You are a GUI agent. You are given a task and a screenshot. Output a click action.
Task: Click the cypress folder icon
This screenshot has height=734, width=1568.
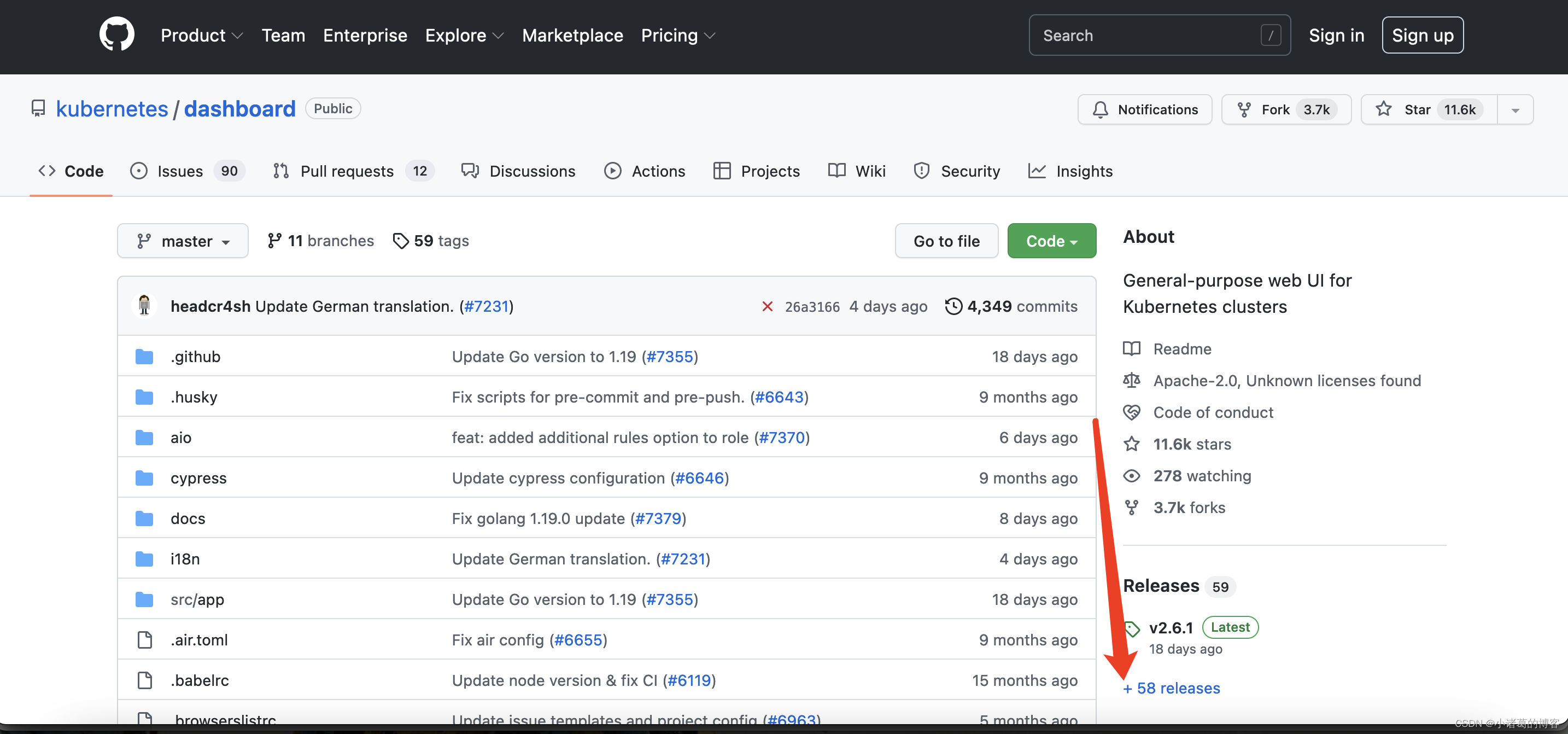coord(144,478)
